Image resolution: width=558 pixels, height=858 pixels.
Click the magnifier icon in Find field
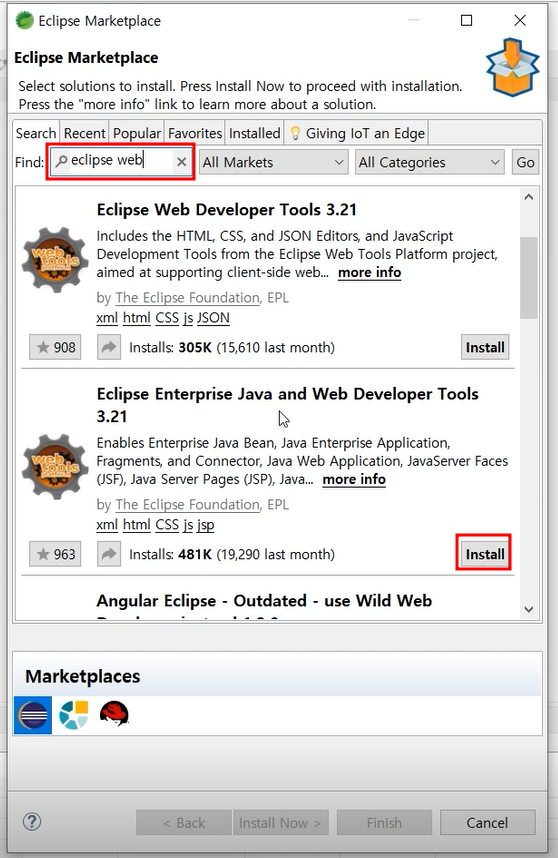pyautogui.click(x=61, y=161)
